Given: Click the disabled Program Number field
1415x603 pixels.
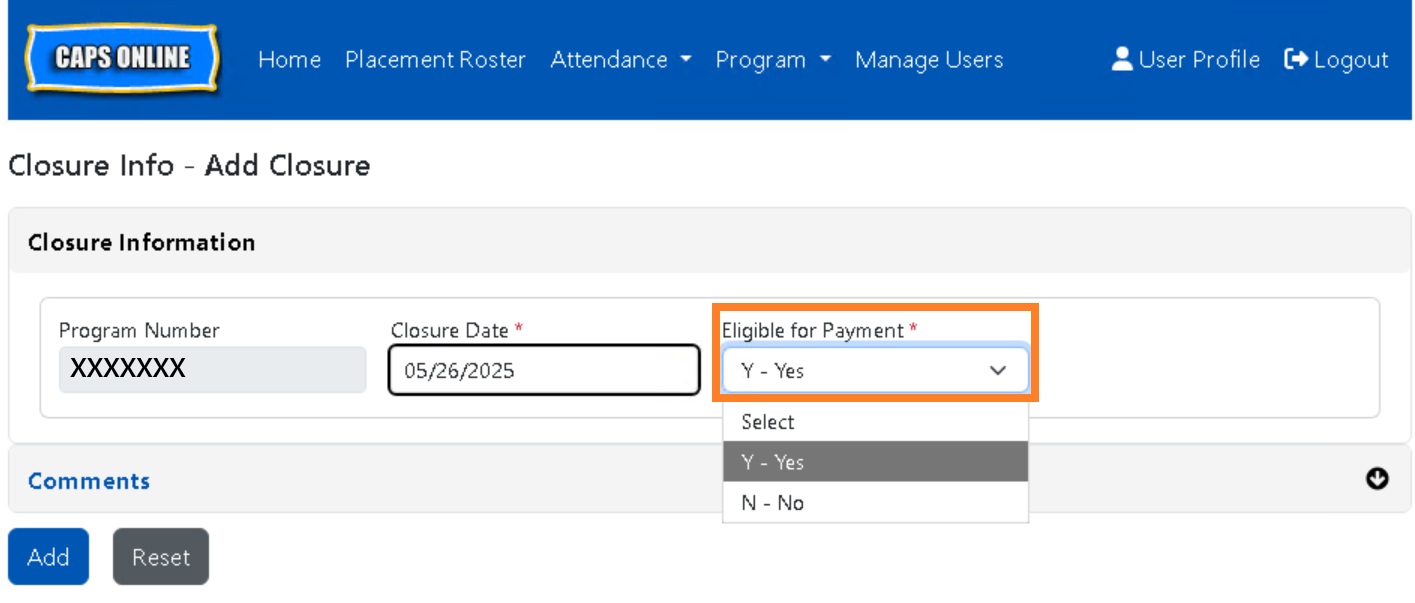Looking at the screenshot, I should click(x=212, y=370).
